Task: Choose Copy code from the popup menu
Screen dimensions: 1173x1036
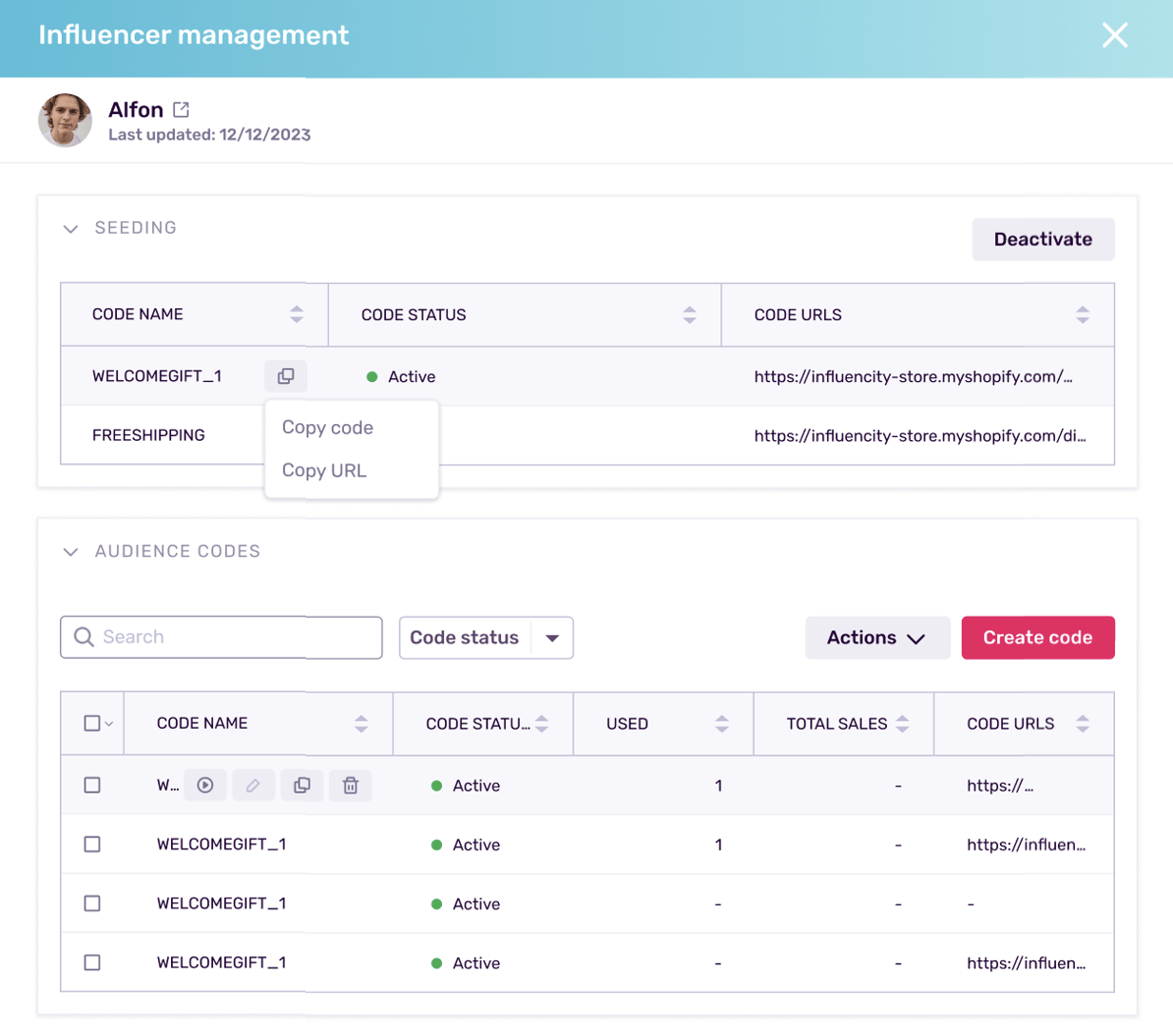Action: tap(327, 428)
